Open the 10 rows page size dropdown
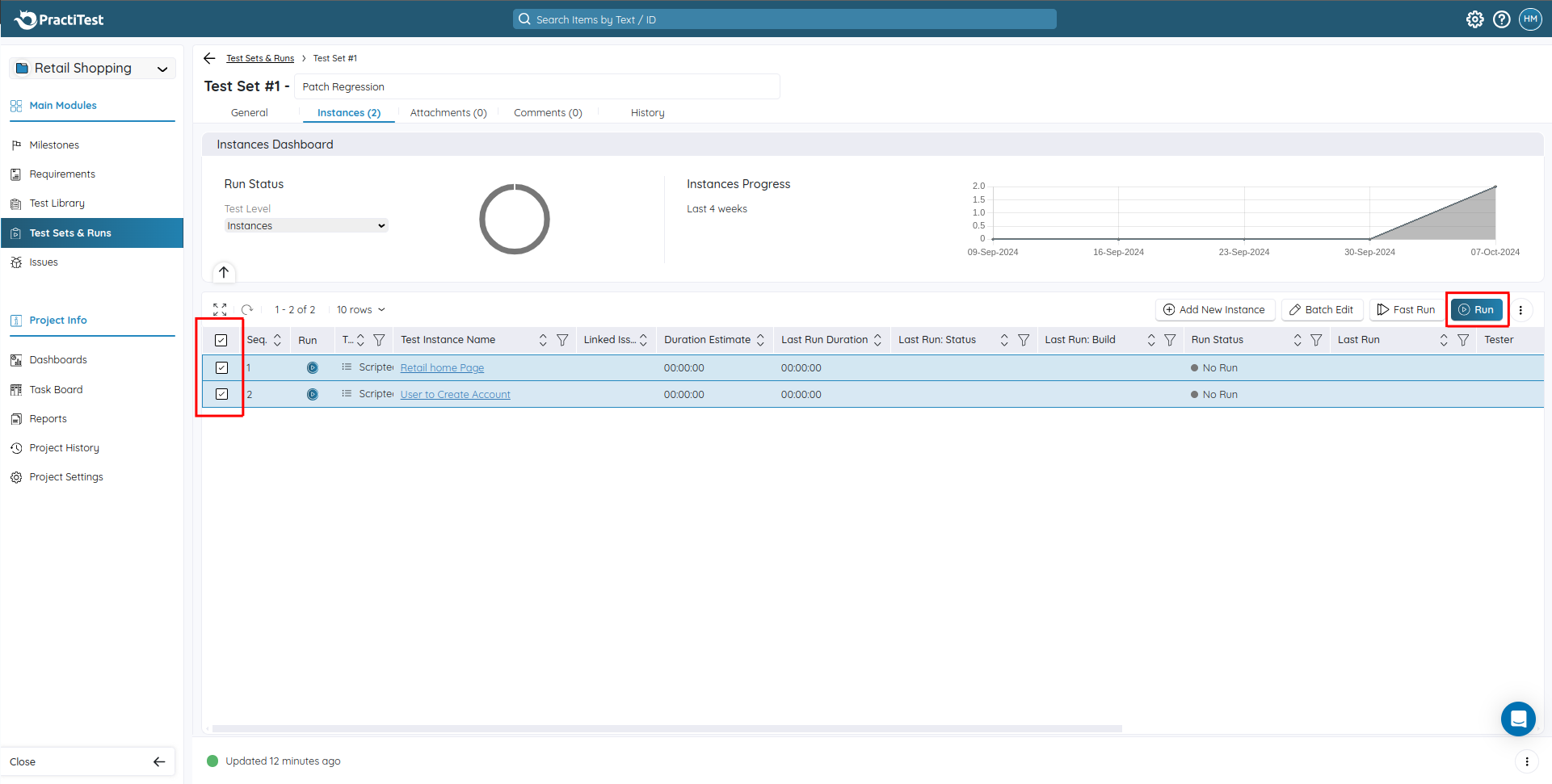Image resolution: width=1552 pixels, height=784 pixels. coord(360,310)
